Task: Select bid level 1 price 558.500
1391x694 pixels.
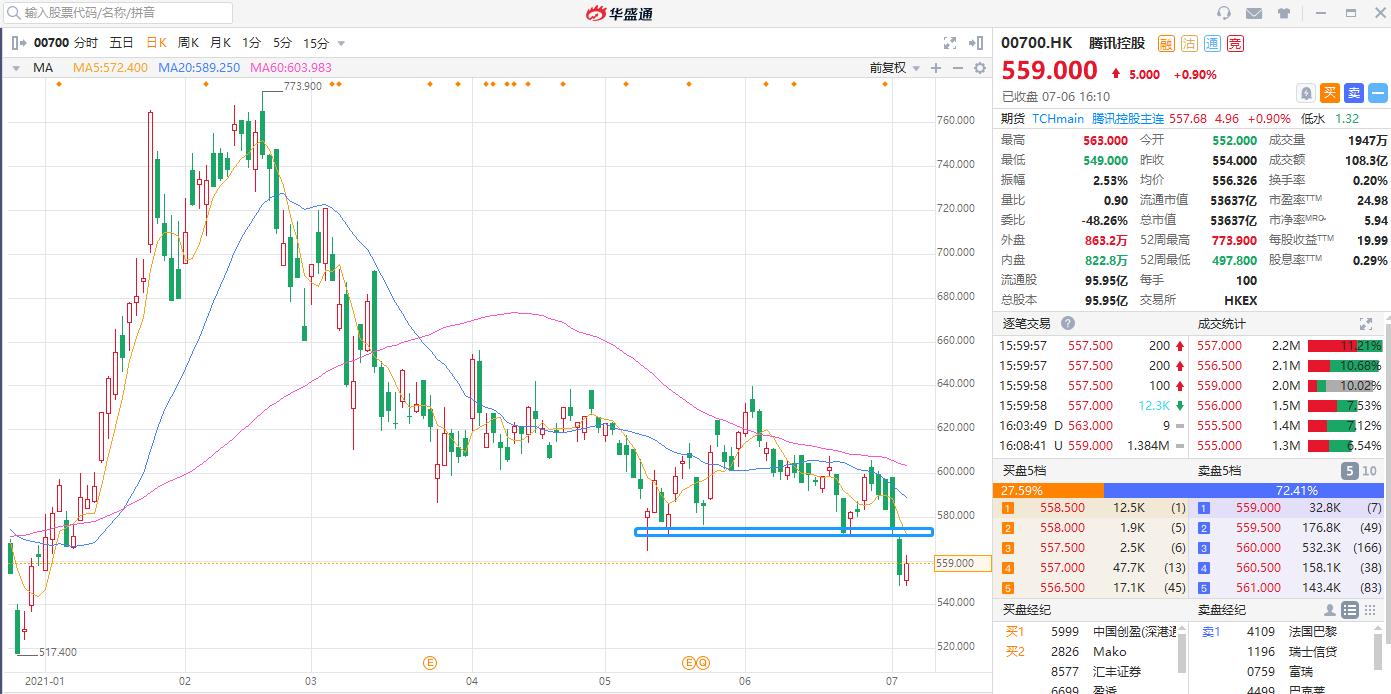Action: pos(1064,508)
